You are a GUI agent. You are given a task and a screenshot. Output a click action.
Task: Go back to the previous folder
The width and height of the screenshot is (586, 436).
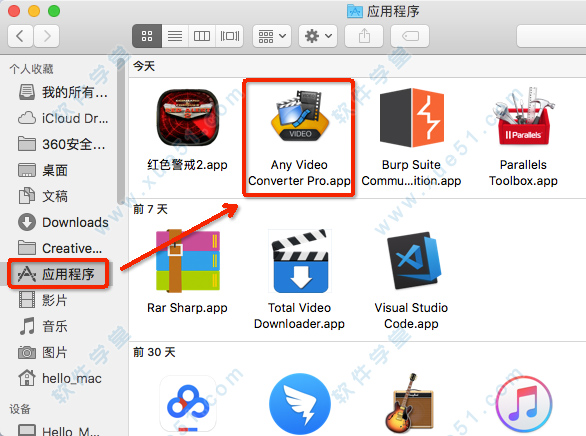[20, 36]
